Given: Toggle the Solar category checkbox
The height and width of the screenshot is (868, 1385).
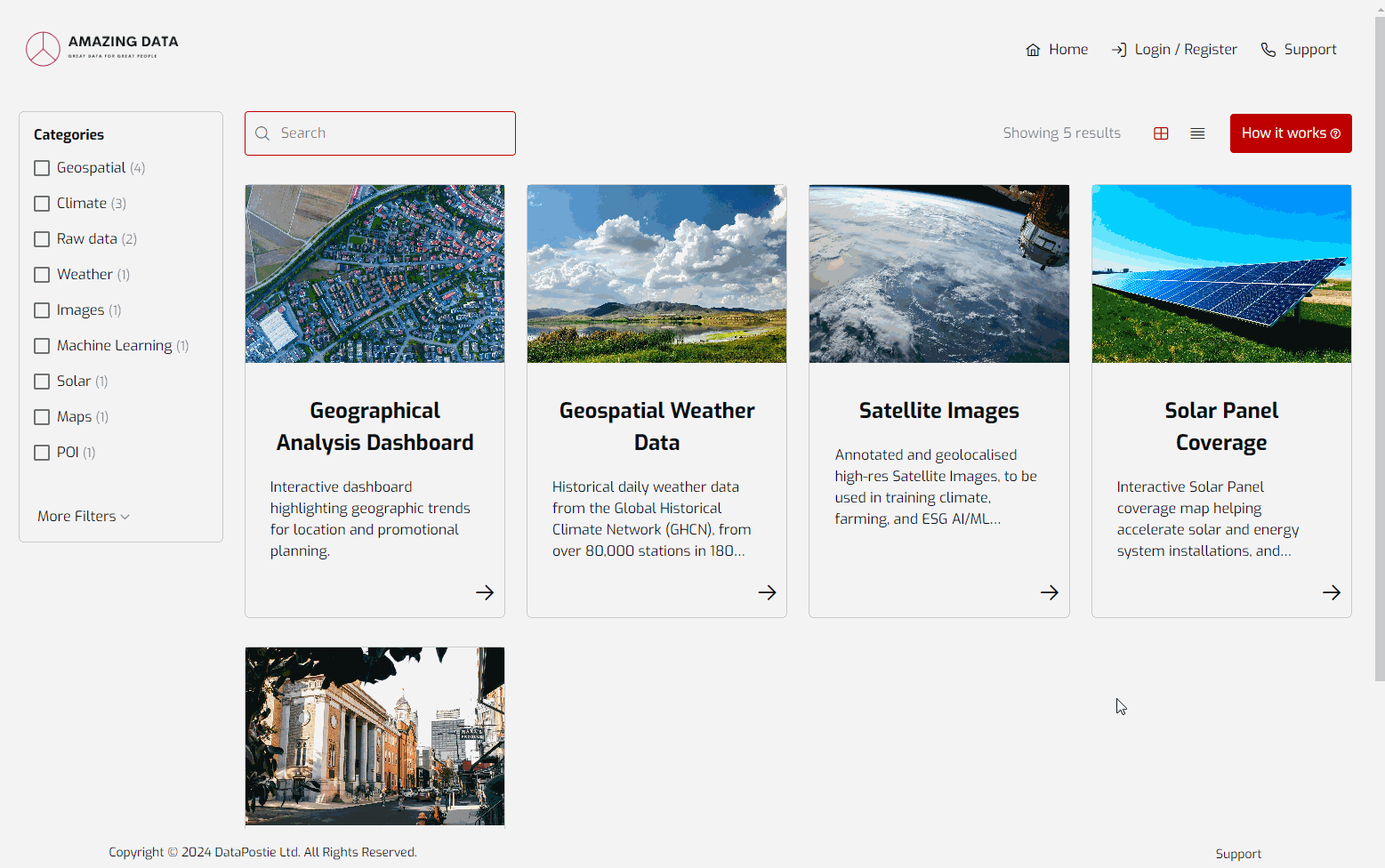Looking at the screenshot, I should (x=42, y=382).
